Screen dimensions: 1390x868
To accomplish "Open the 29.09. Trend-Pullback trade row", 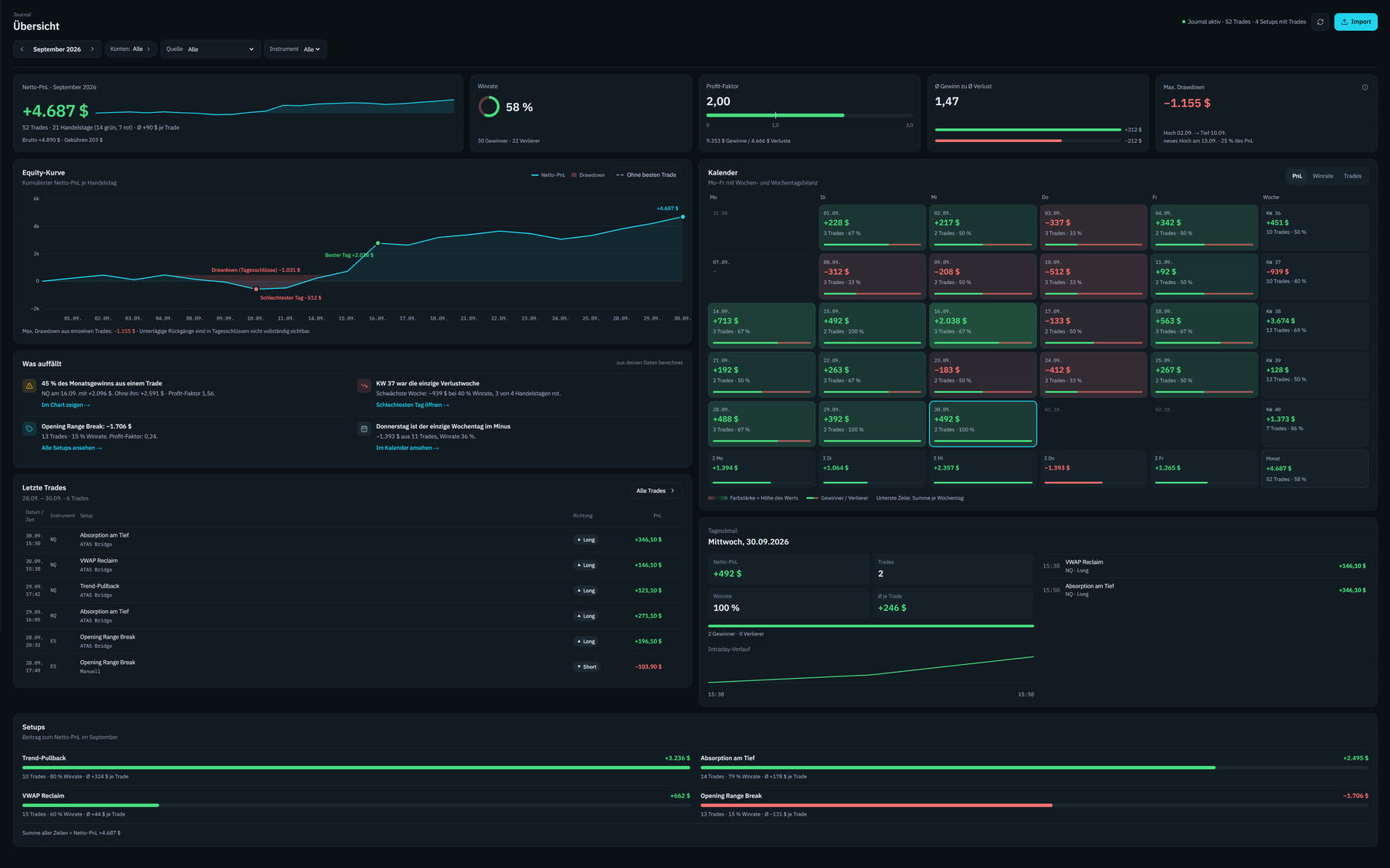I will (x=352, y=591).
